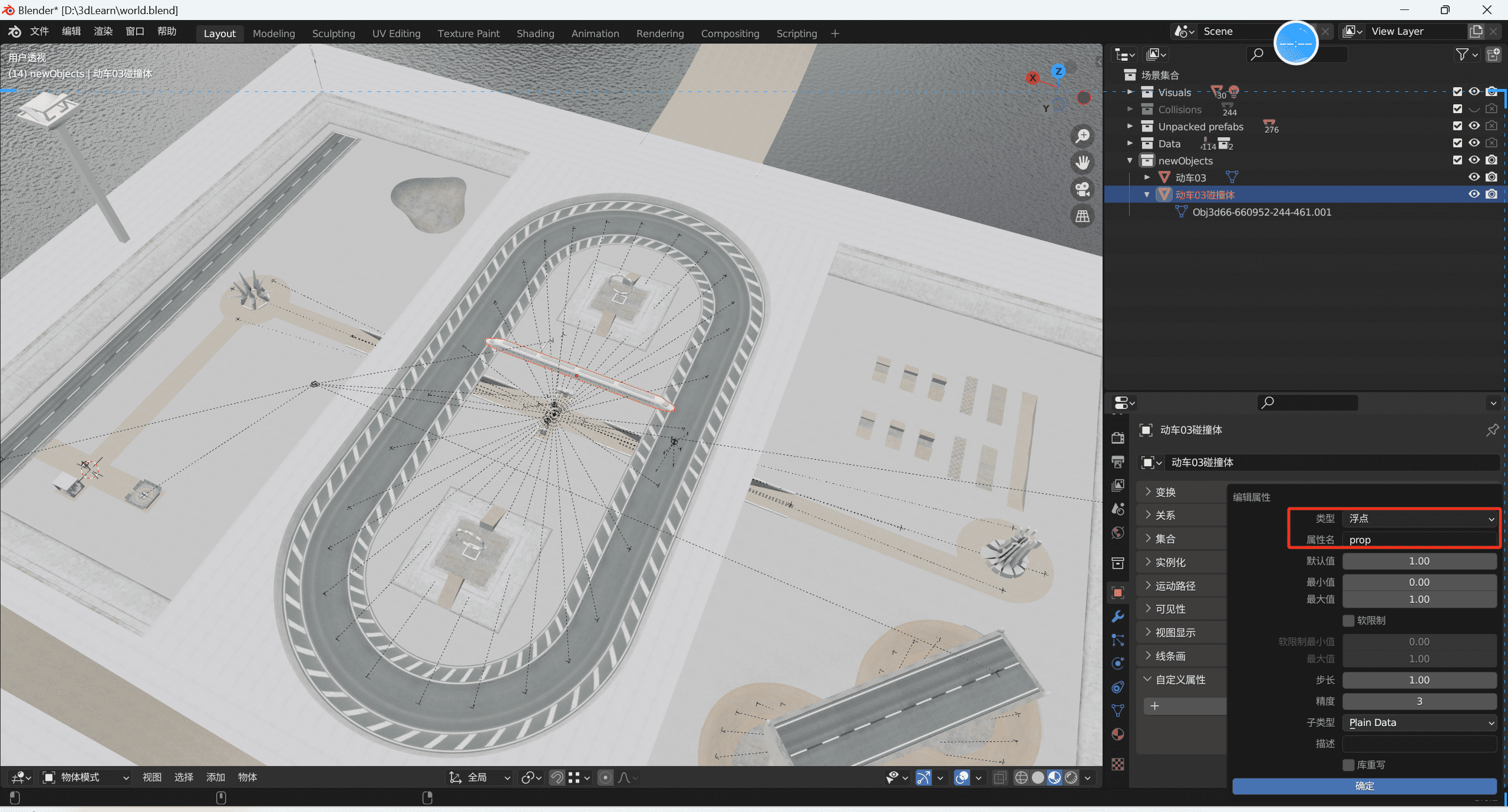Uncheck the Collisions collection checkbox
The width and height of the screenshot is (1508, 812).
pyautogui.click(x=1457, y=109)
